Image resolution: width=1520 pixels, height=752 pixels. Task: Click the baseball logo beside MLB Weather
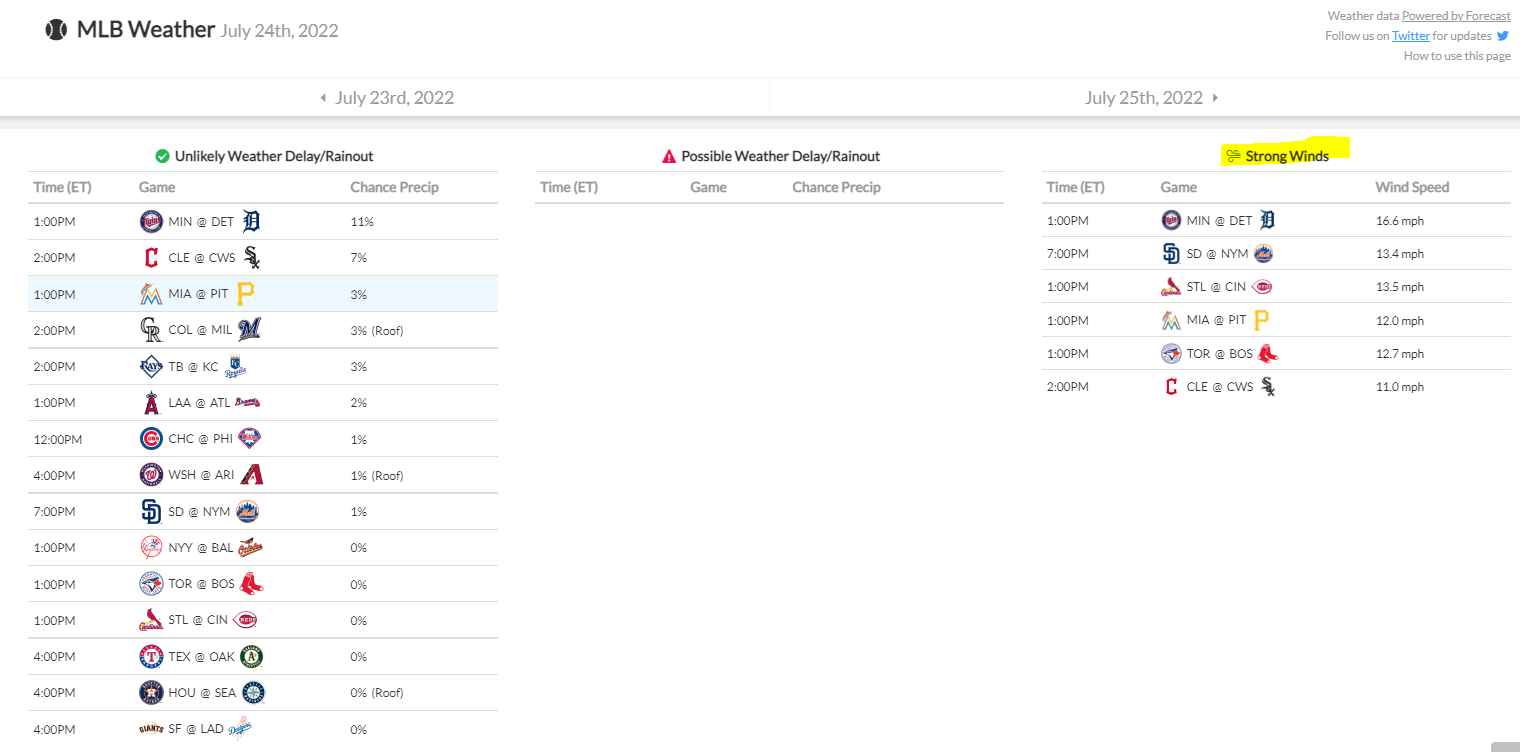(56, 30)
